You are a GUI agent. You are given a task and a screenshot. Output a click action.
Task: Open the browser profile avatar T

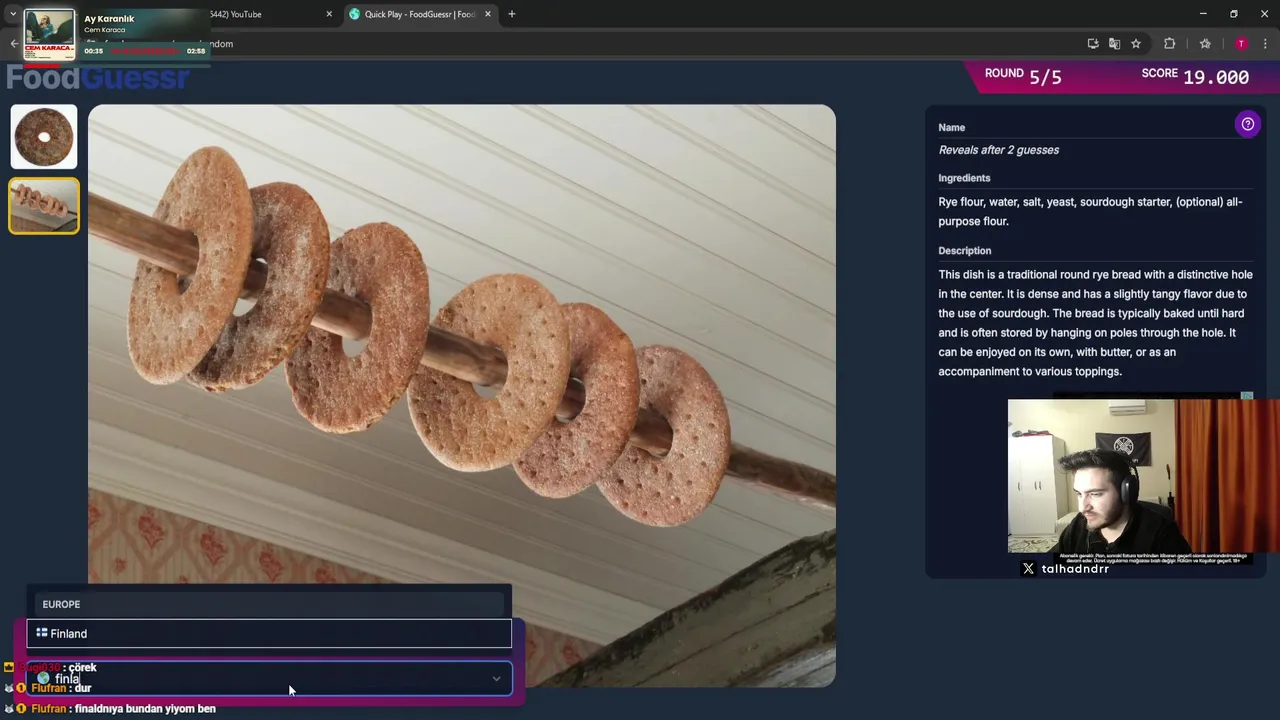click(x=1241, y=44)
